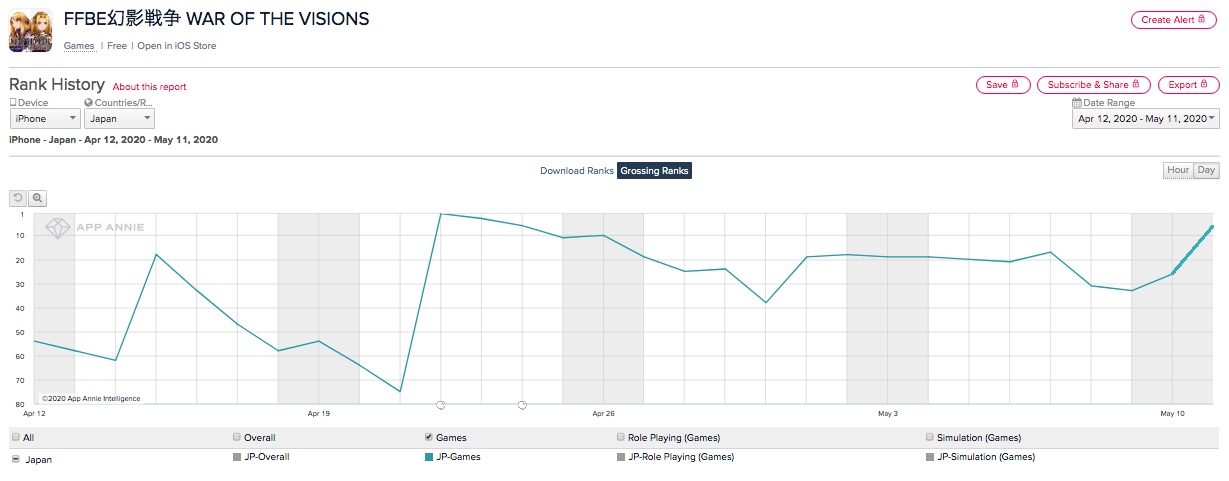Uncheck the Games category checkbox
This screenshot has height=481, width=1229.
[x=429, y=437]
